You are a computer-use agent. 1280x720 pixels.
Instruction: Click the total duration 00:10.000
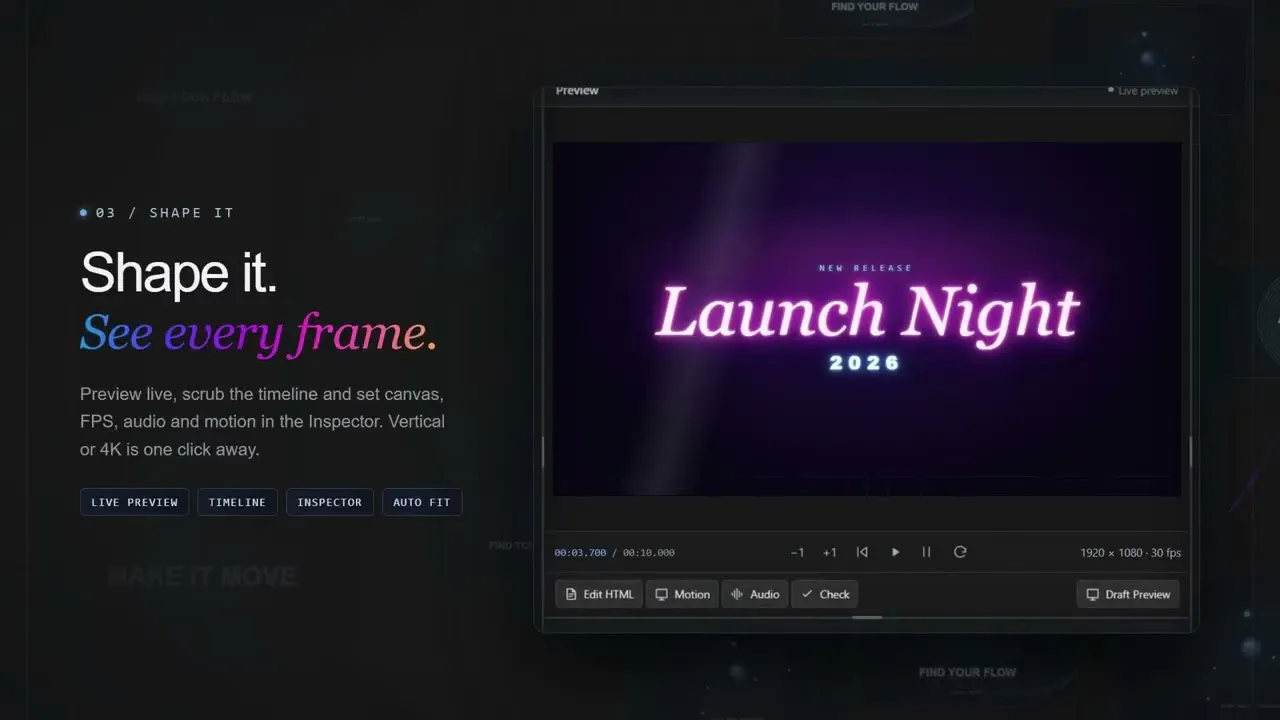click(649, 553)
